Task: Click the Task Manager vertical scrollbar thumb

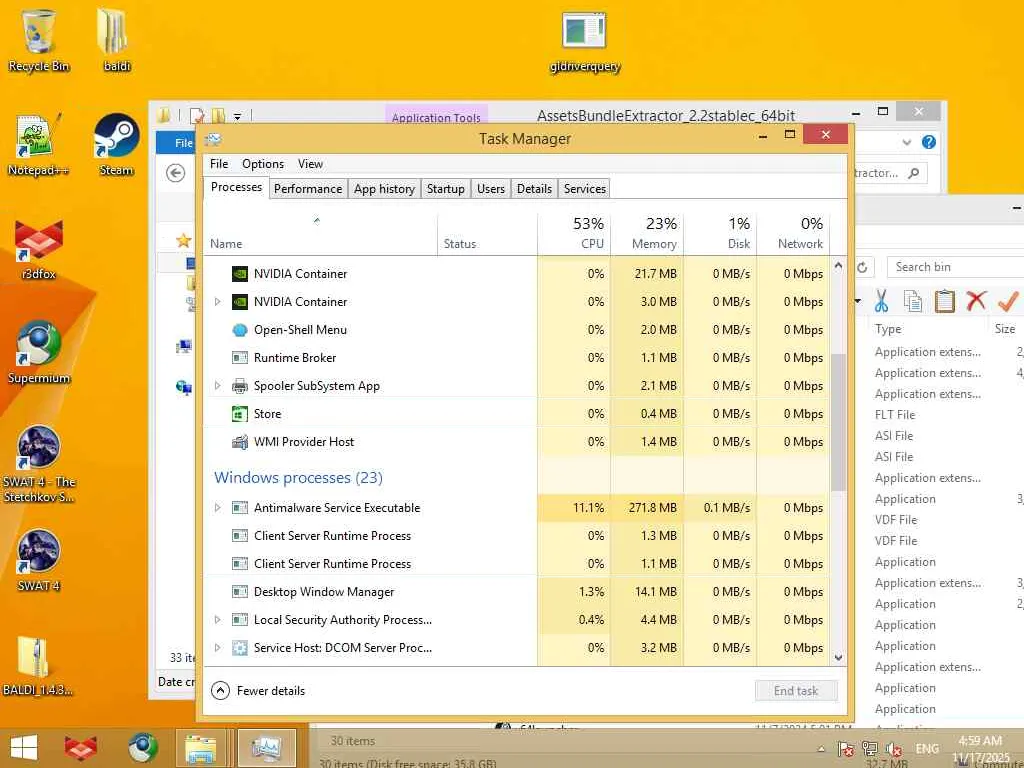Action: [x=839, y=423]
